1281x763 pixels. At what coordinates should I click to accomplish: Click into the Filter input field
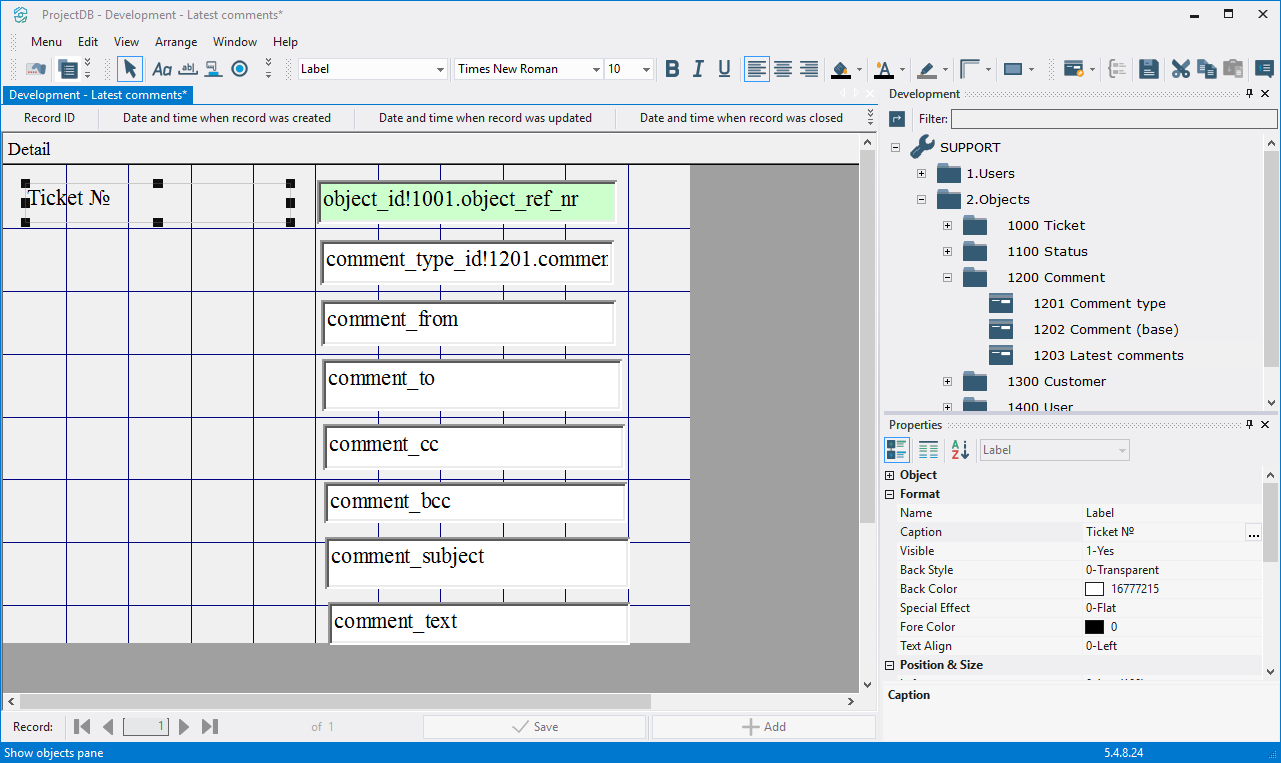(x=1112, y=119)
